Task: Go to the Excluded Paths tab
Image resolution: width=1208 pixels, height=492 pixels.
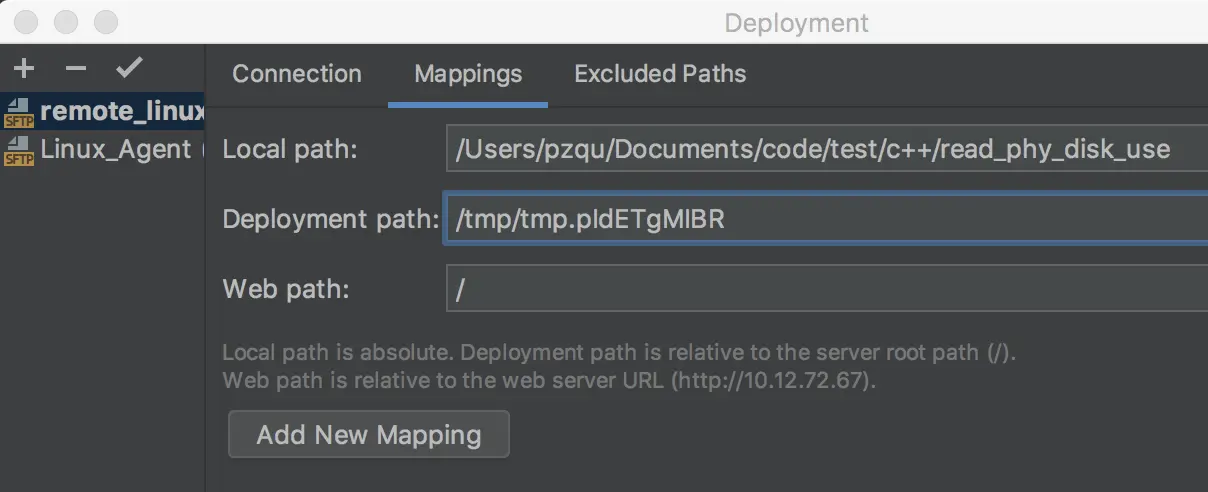Action: tap(660, 74)
